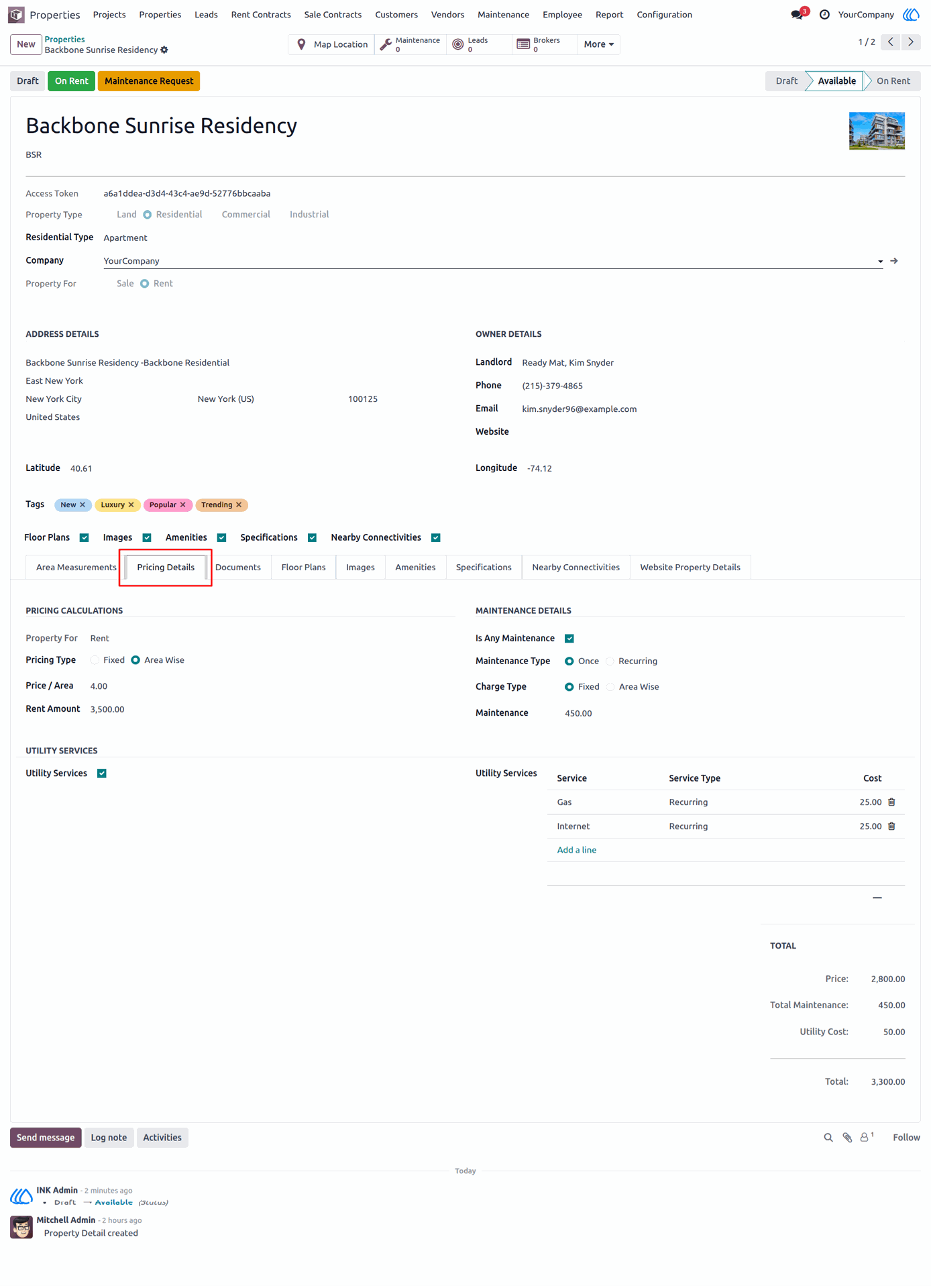Select Recurring maintenance type
The height and width of the screenshot is (1288, 931).
pyautogui.click(x=610, y=661)
